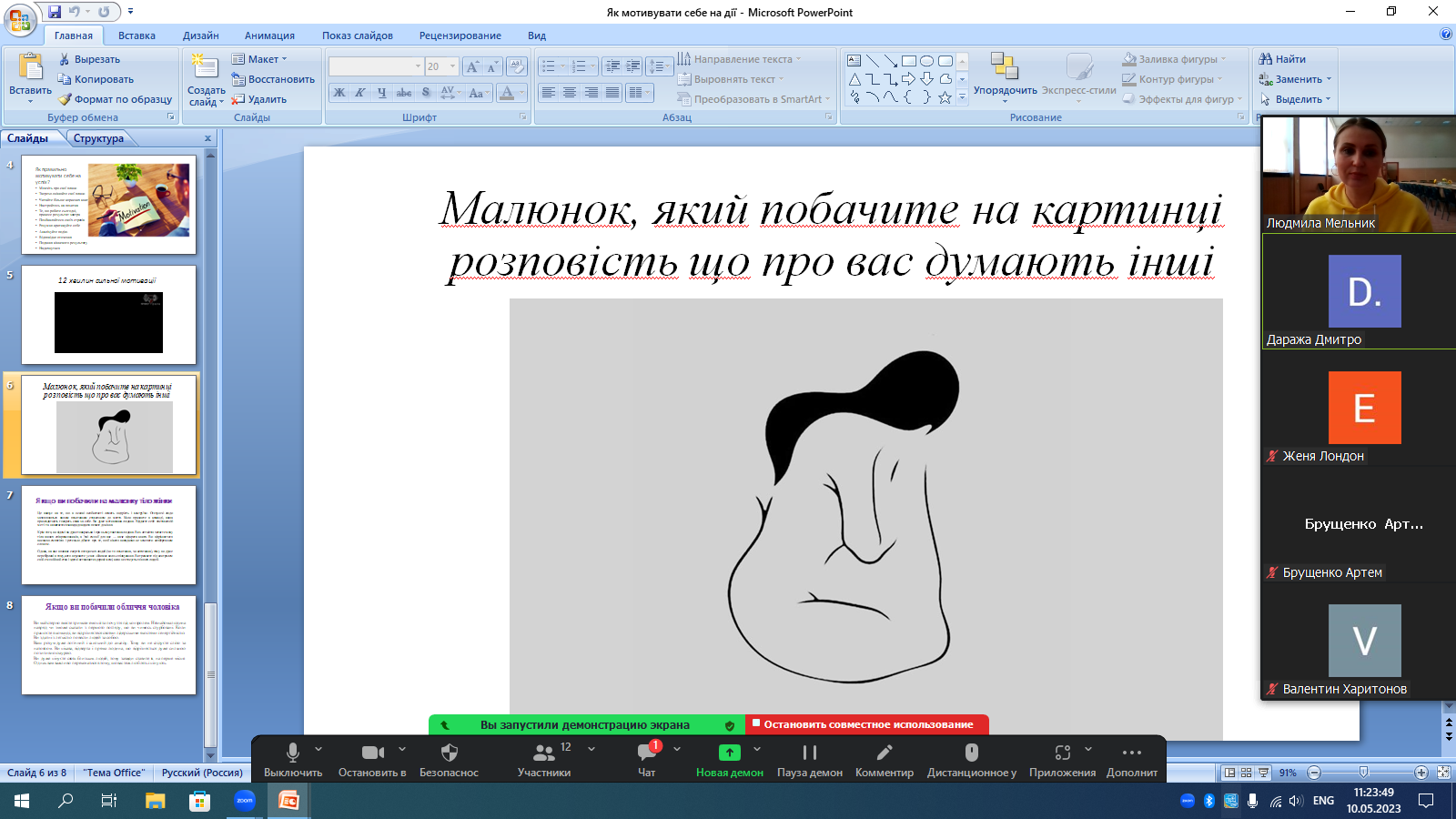1456x819 pixels.
Task: Click the zoom level 91% button
Action: click(x=1288, y=773)
